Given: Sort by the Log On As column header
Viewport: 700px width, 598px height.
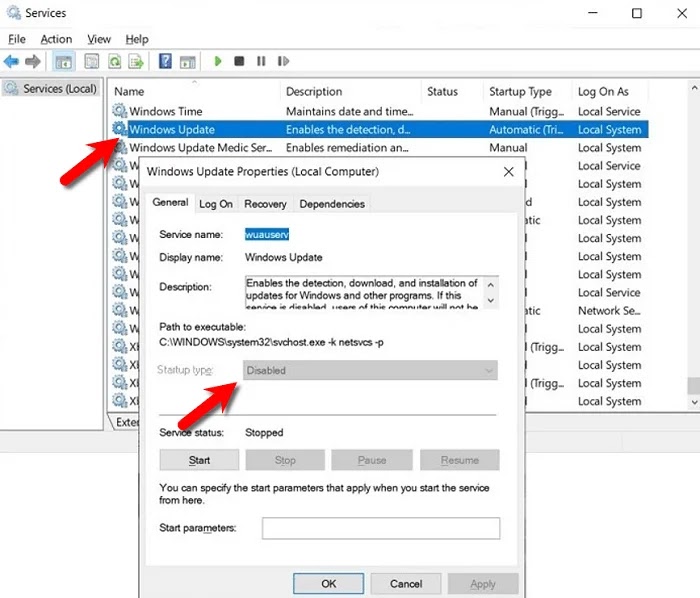Looking at the screenshot, I should pyautogui.click(x=610, y=91).
